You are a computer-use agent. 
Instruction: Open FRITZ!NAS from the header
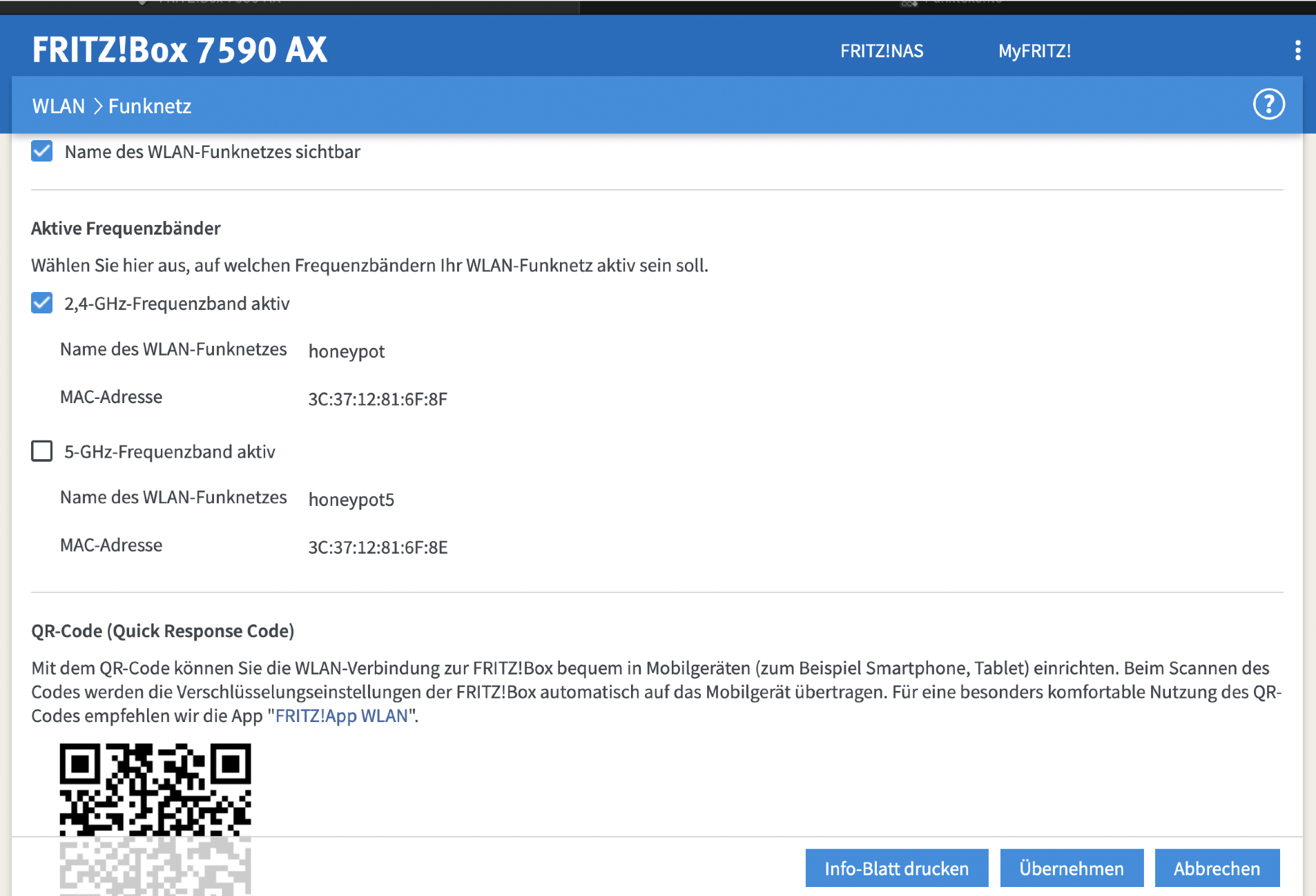[881, 51]
